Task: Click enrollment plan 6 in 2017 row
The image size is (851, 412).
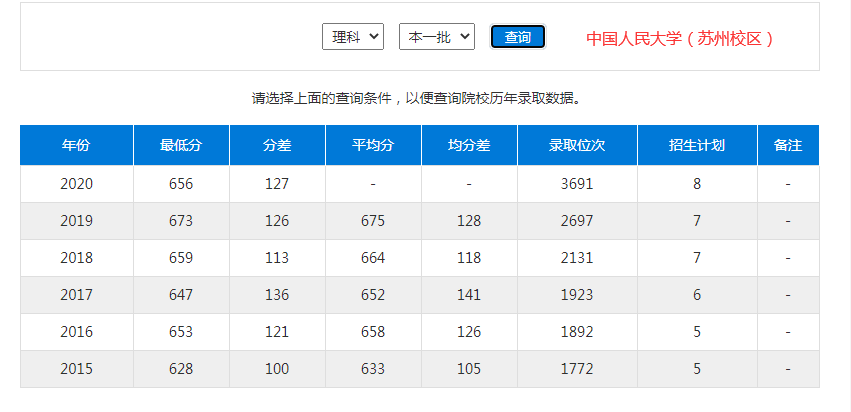Action: pos(697,295)
